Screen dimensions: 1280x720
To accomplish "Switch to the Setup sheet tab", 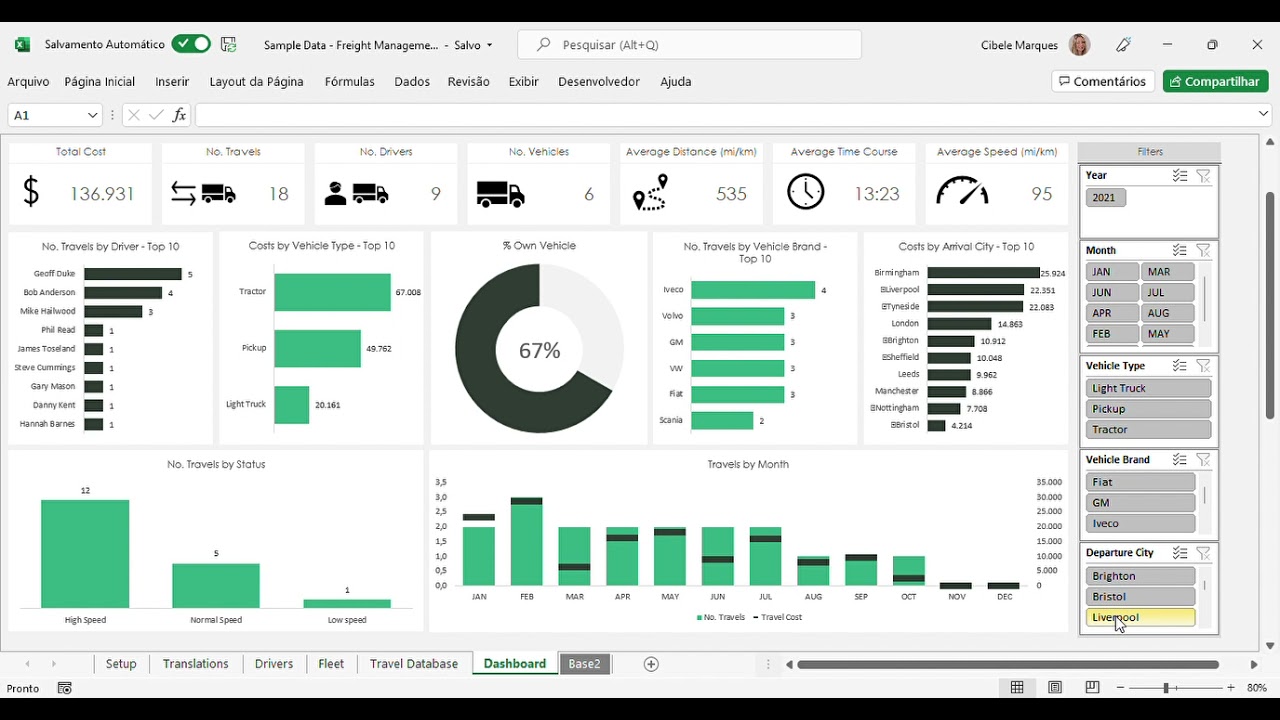I will coord(121,664).
